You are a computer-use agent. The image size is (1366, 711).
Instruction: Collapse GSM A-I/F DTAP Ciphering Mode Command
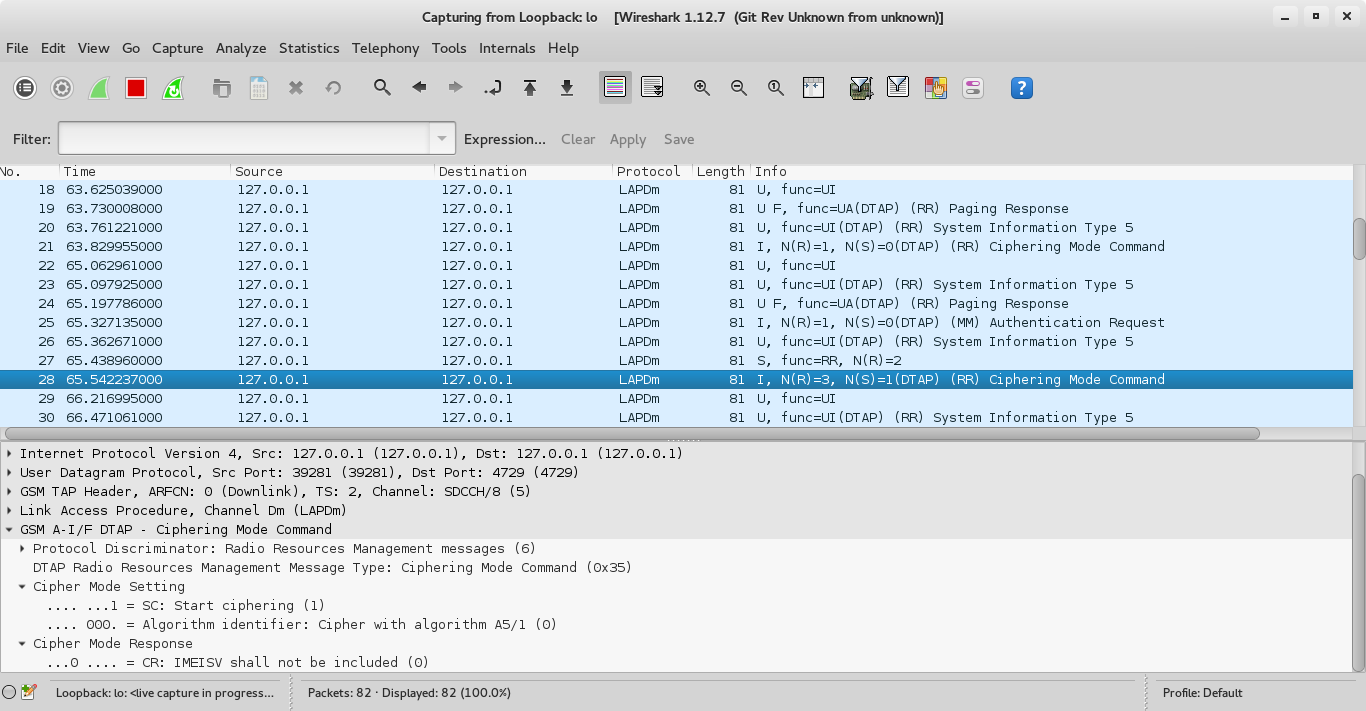[10, 530]
